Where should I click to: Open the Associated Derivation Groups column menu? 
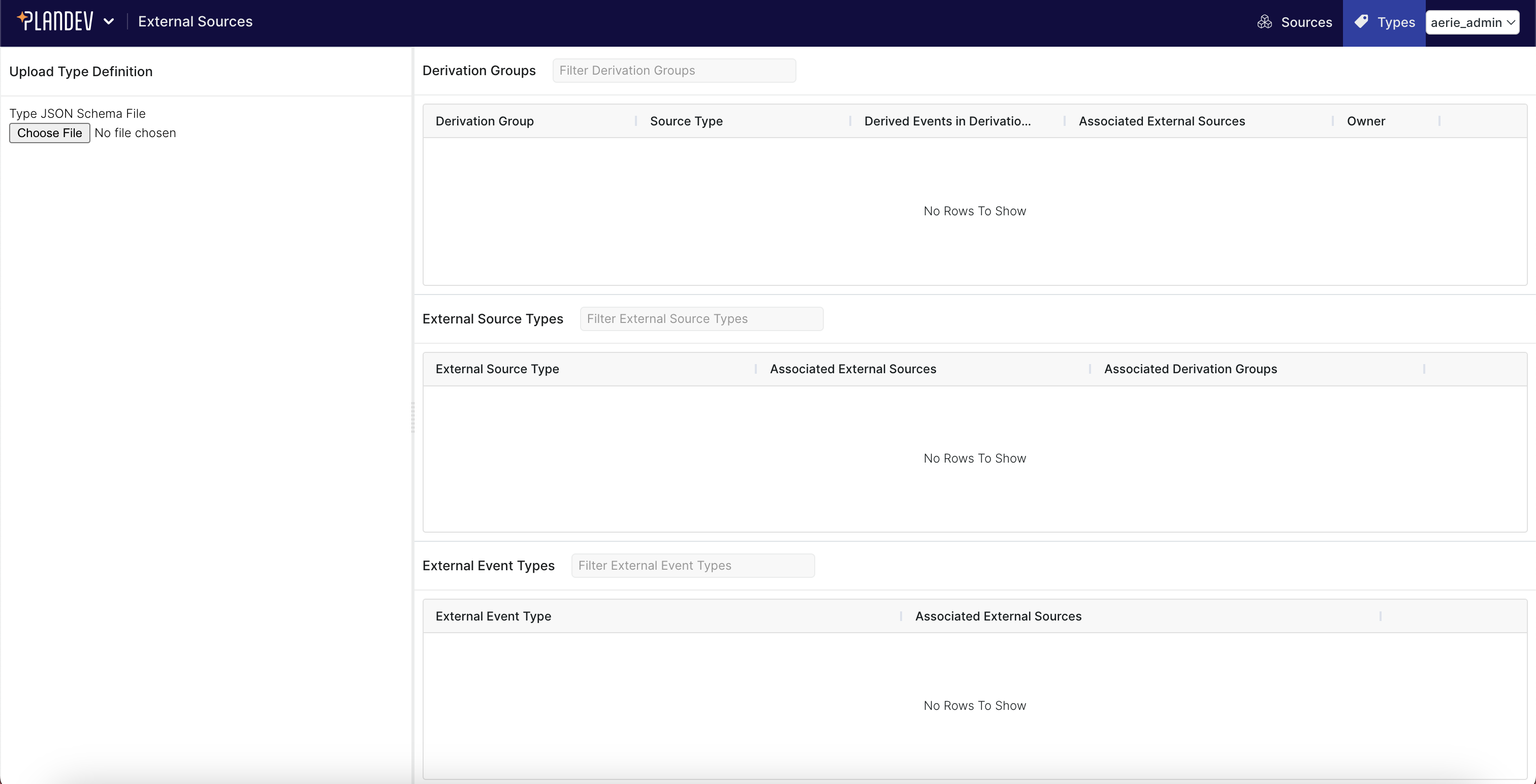pos(1424,369)
